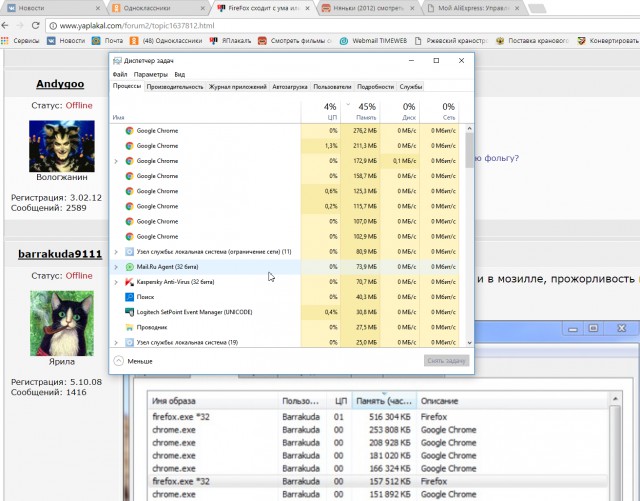Expand Узел службы локальная система (19) group
This screenshot has height=501, width=640.
click(116, 343)
